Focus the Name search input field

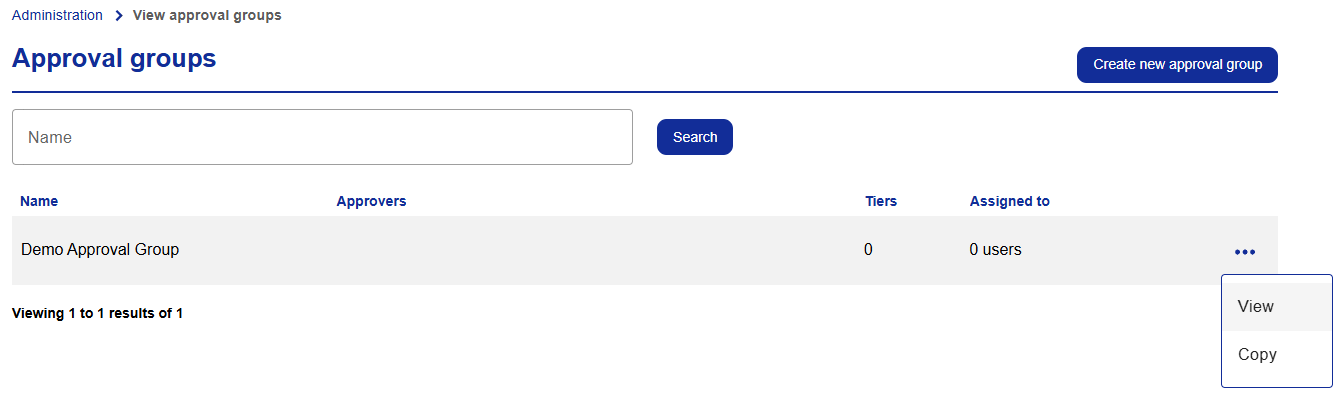pos(322,137)
